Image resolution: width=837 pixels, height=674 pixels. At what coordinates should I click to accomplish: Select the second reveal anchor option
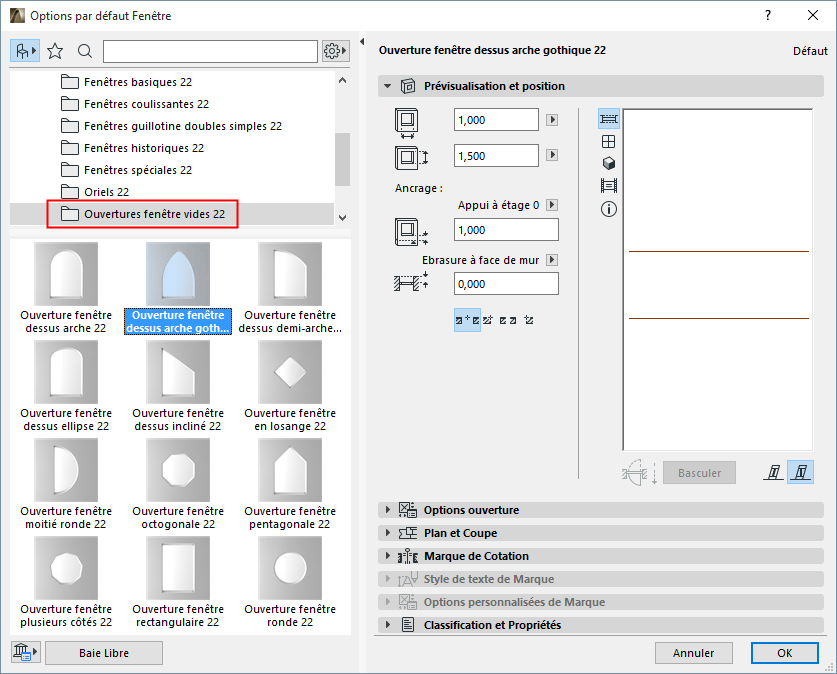(487, 320)
